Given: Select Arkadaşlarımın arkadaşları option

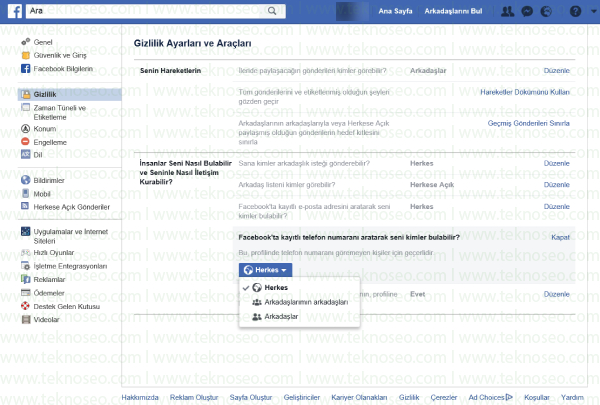Looking at the screenshot, I should [x=299, y=302].
